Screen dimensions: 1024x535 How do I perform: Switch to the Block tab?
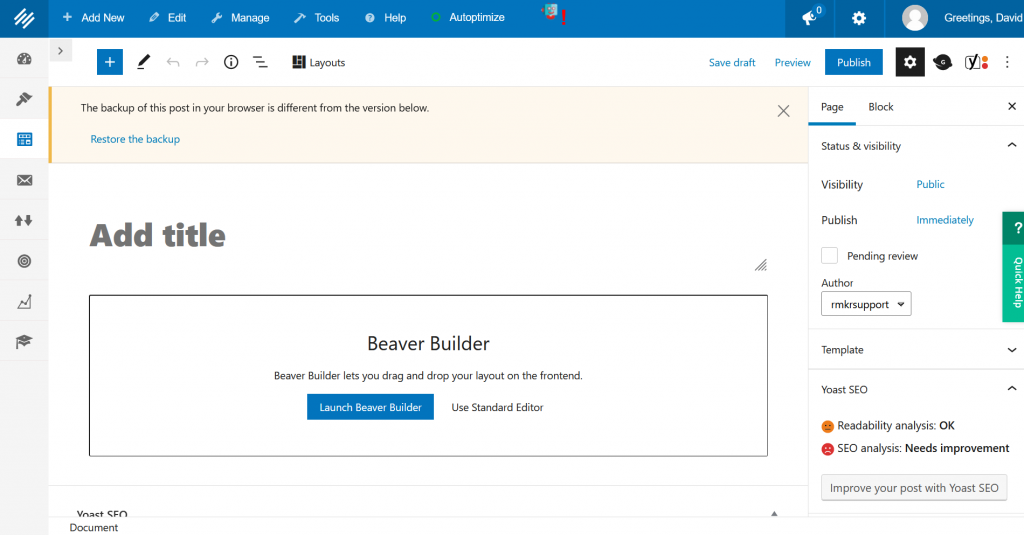tap(880, 106)
